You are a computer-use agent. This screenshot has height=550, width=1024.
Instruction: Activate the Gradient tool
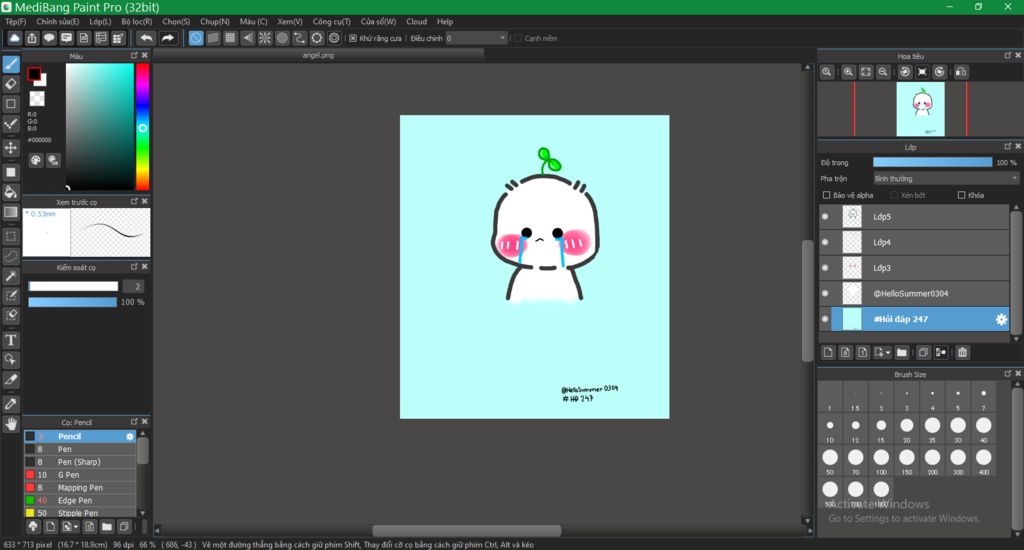point(10,212)
